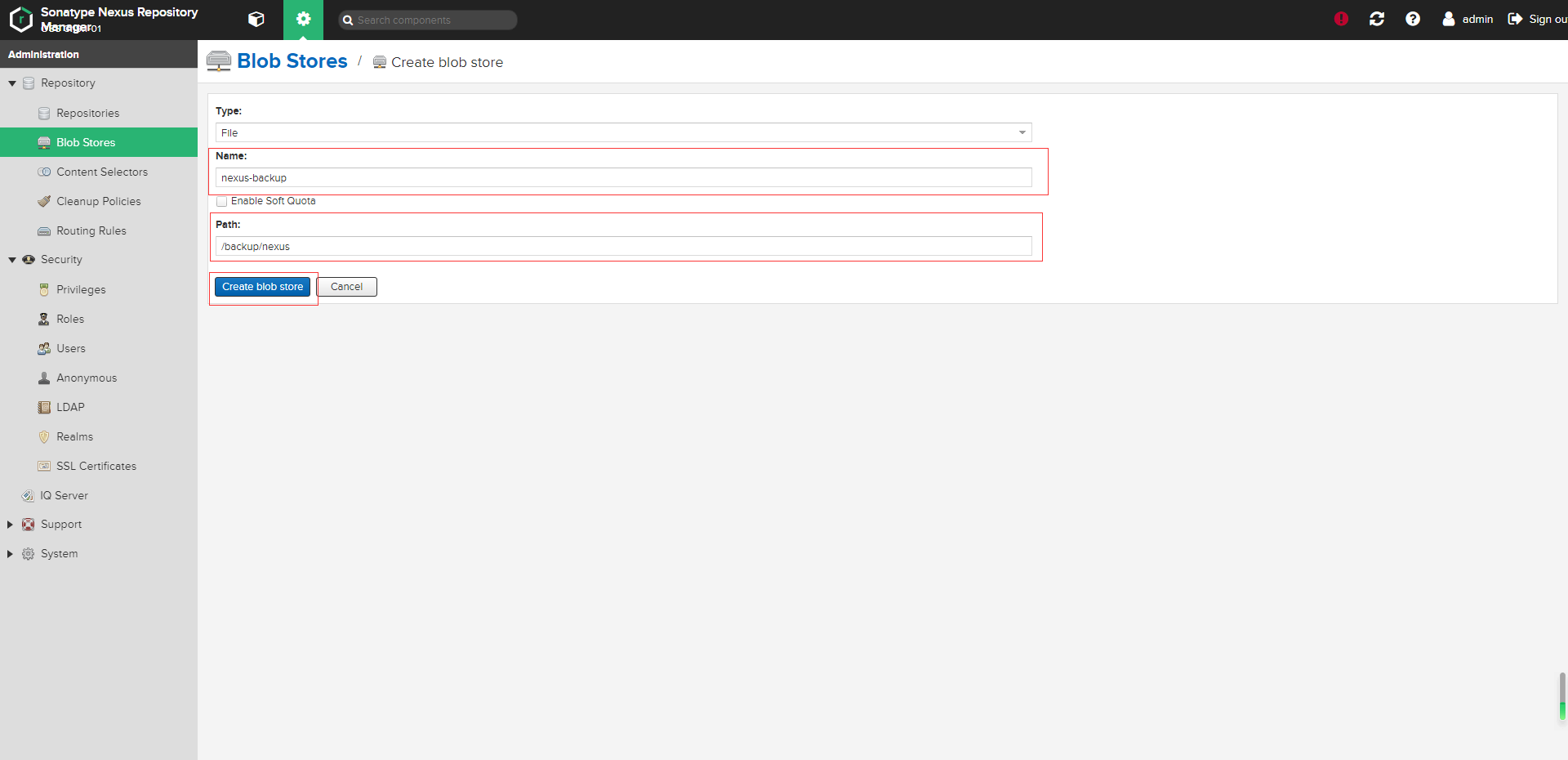The height and width of the screenshot is (760, 1568).
Task: Click the Sign out button
Action: (1537, 19)
